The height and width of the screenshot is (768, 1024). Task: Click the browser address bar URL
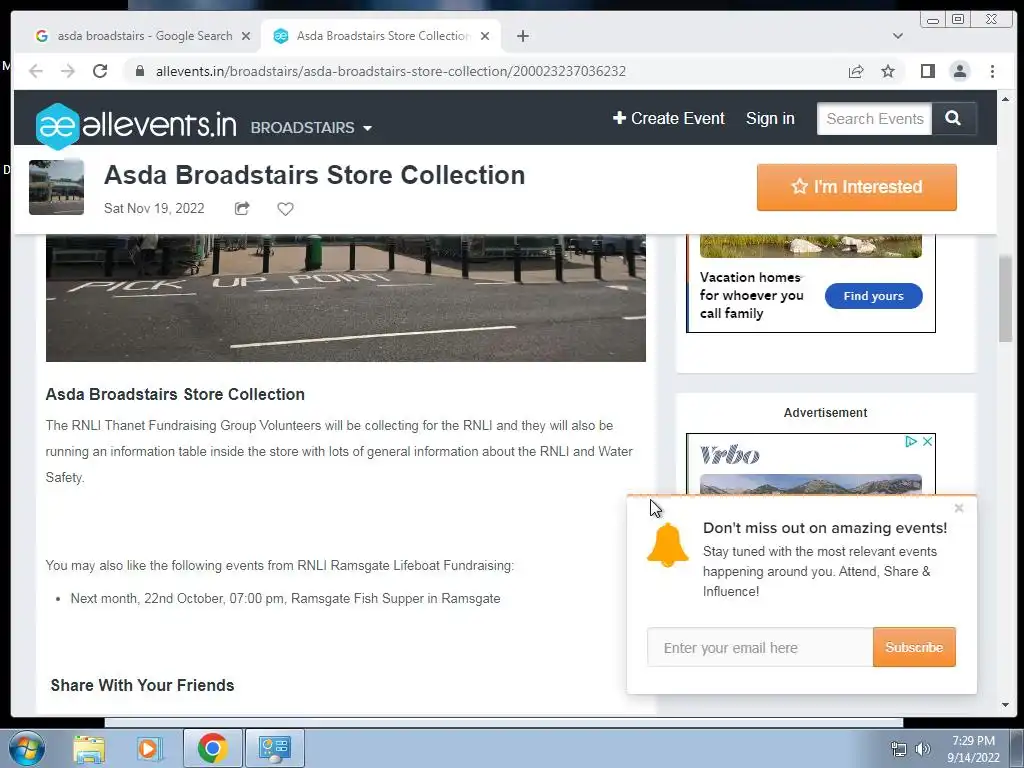pos(391,71)
